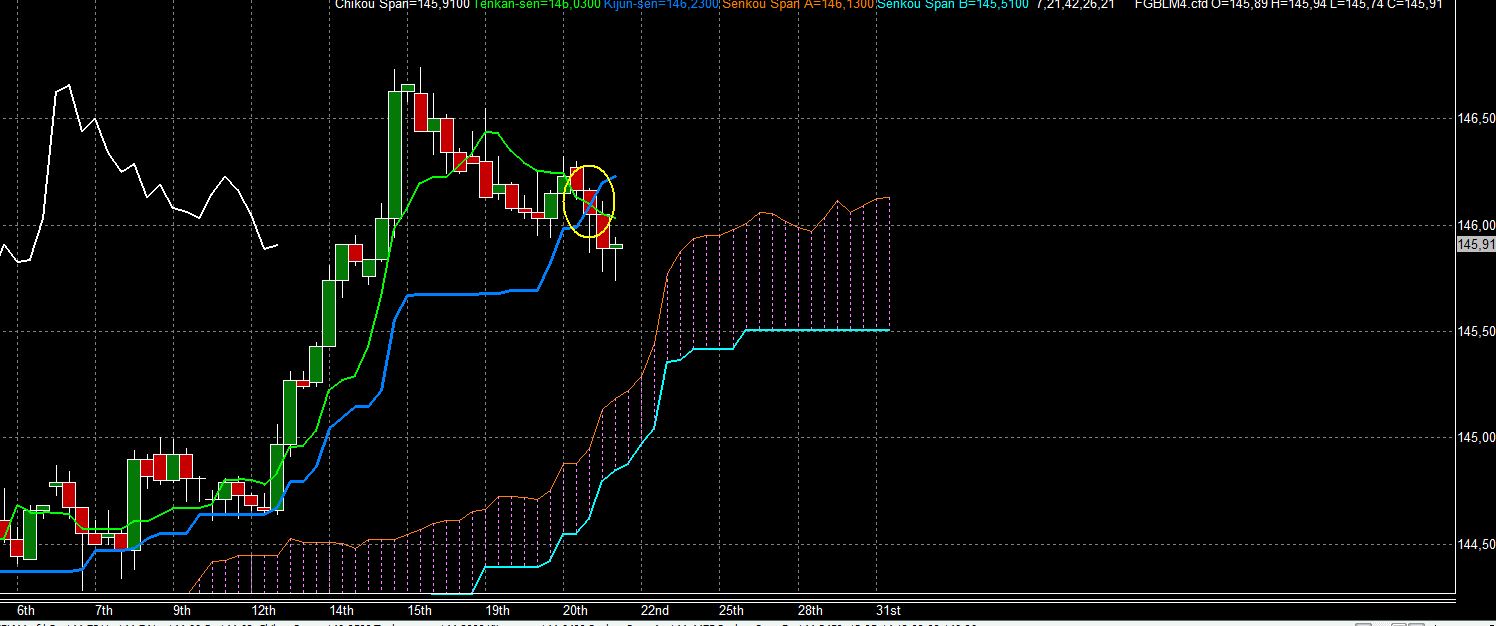Click the highlighted 145,91 current price tag
The image size is (1496, 626).
(x=1476, y=244)
